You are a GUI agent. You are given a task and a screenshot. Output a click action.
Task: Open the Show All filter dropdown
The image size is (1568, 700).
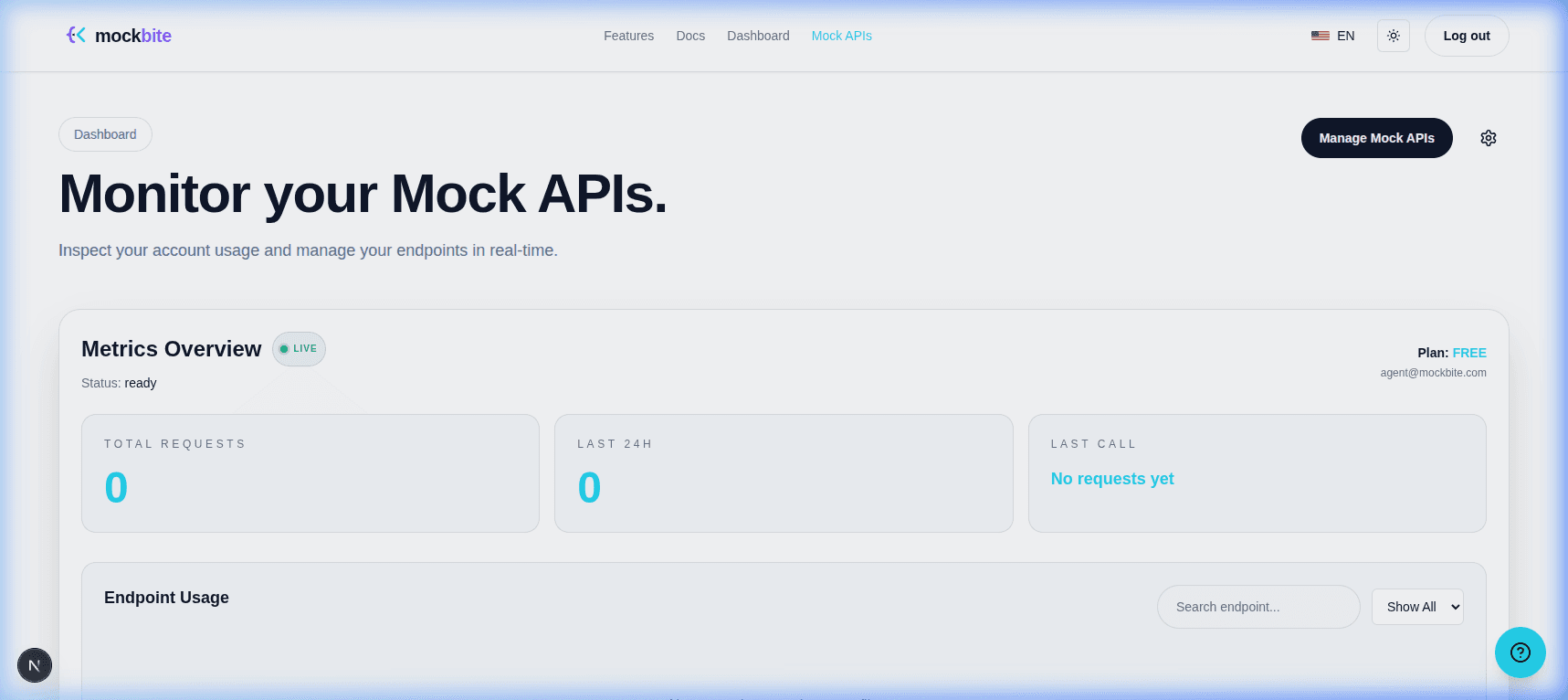(x=1417, y=607)
